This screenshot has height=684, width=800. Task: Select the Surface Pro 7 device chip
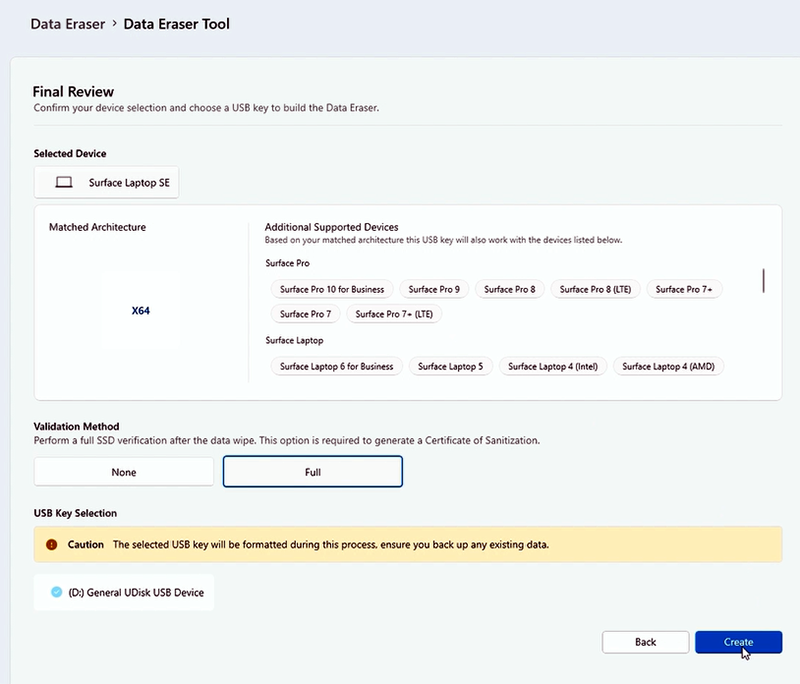point(305,313)
